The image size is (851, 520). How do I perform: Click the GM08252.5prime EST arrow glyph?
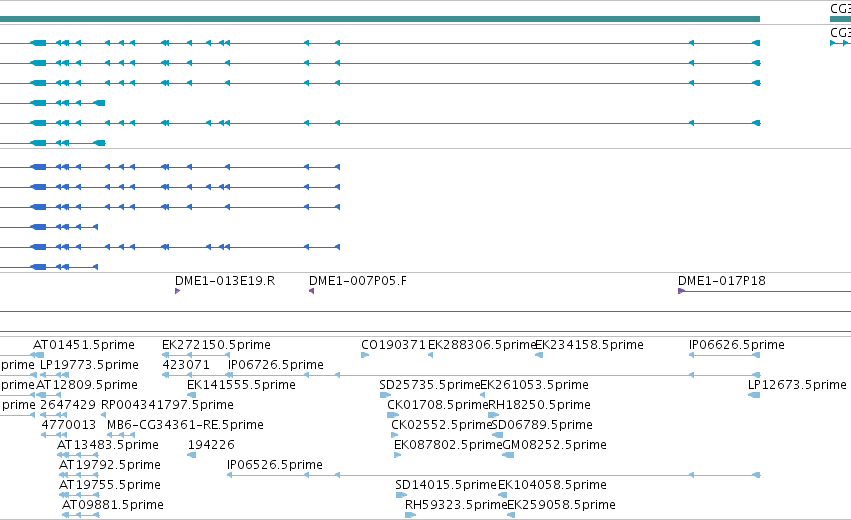pyautogui.click(x=508, y=455)
